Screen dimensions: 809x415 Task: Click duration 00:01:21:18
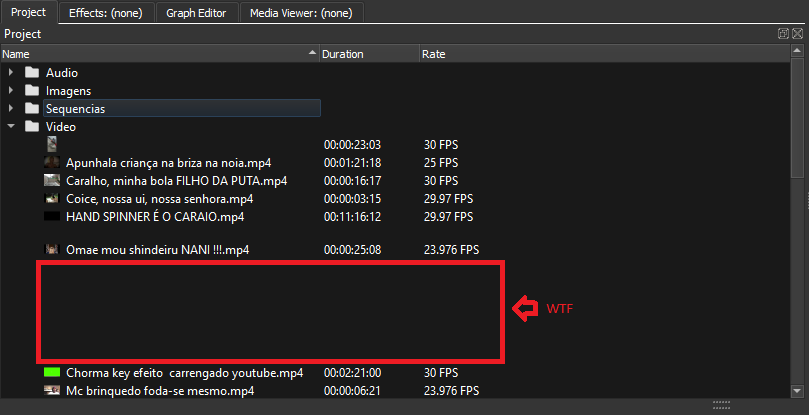pos(352,163)
